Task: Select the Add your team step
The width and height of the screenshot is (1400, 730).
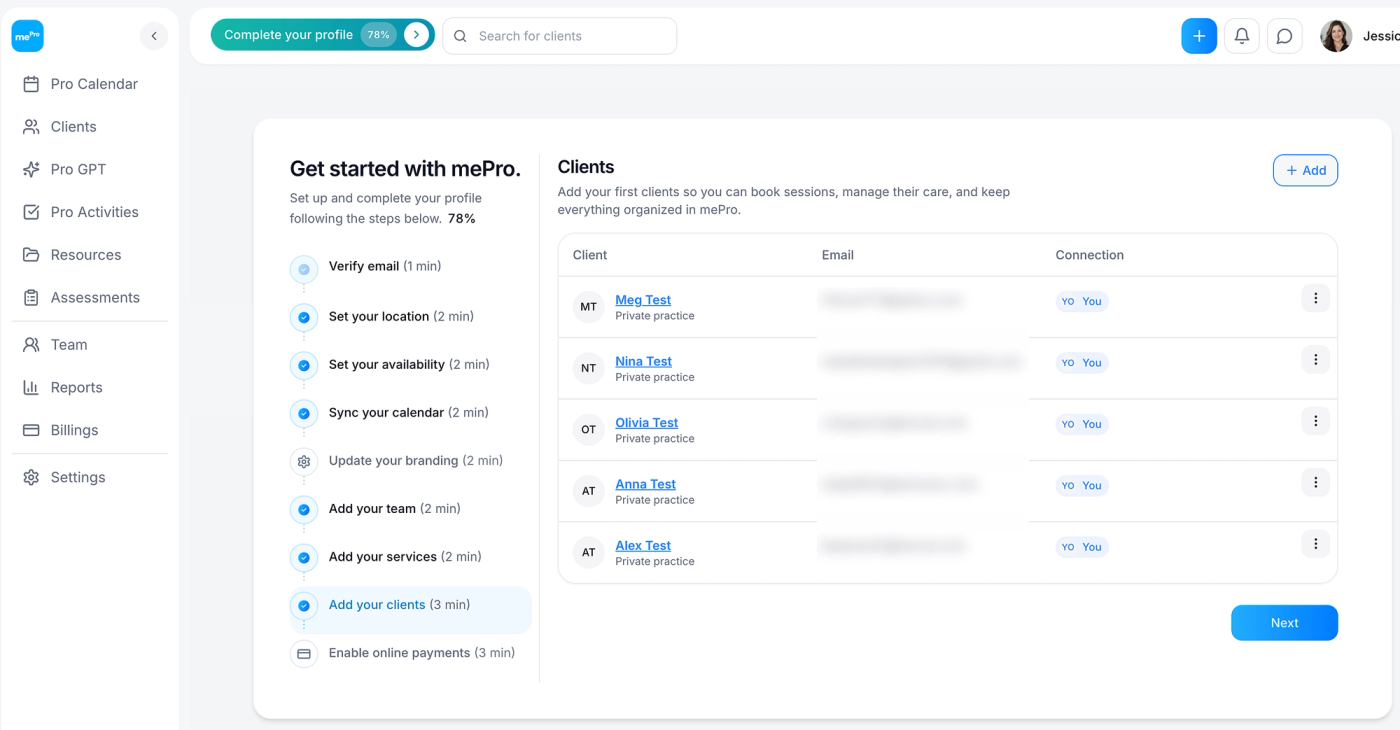Action: (x=395, y=509)
